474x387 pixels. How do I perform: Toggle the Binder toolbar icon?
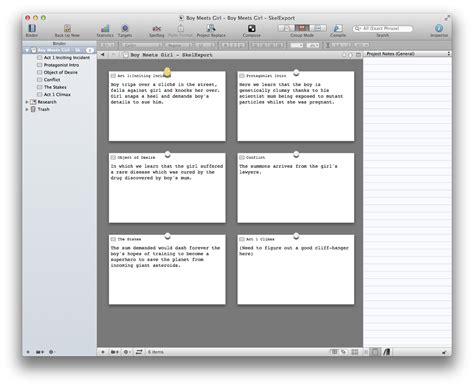click(x=32, y=28)
